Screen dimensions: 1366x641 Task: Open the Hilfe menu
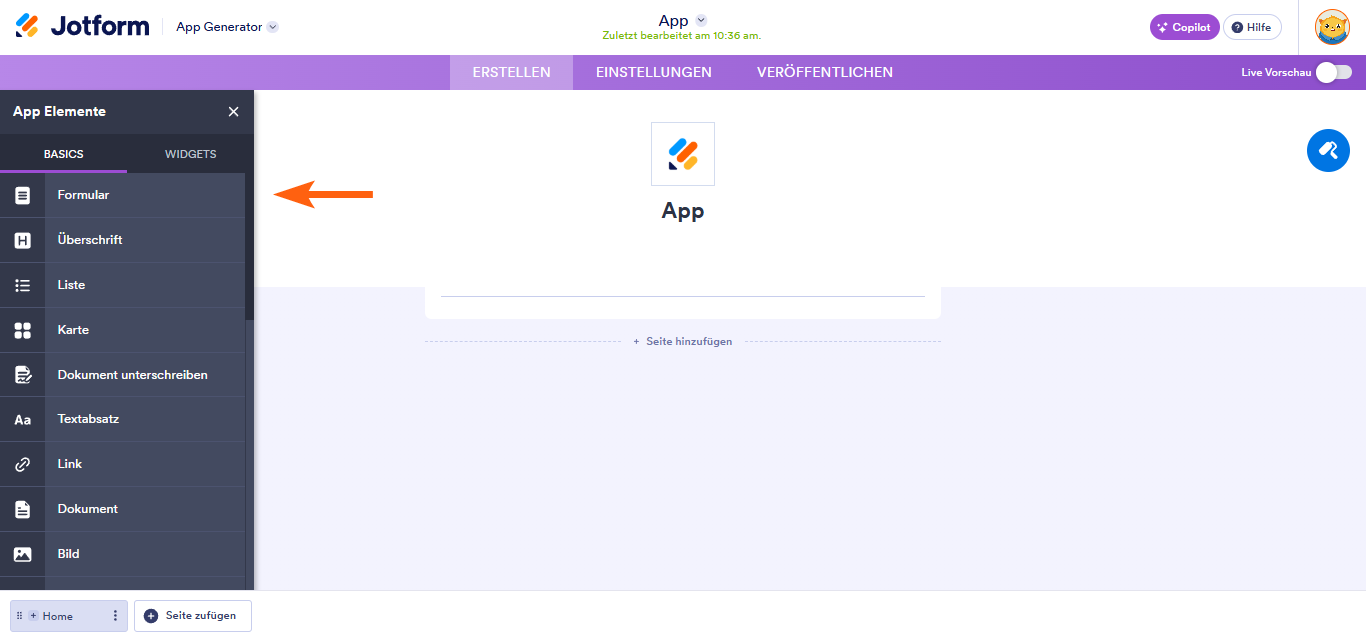(x=1252, y=27)
